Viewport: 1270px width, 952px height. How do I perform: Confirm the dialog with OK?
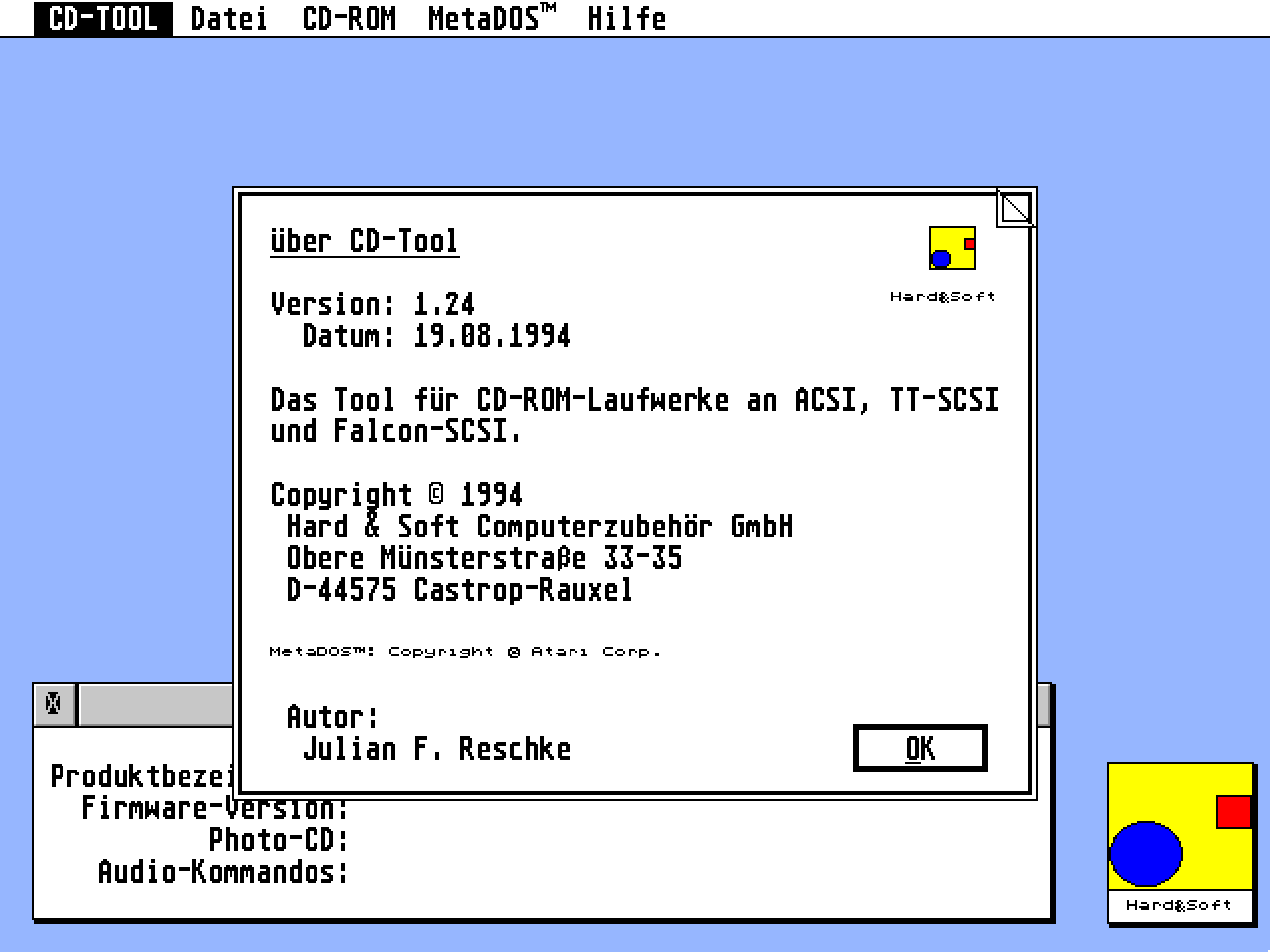point(920,748)
